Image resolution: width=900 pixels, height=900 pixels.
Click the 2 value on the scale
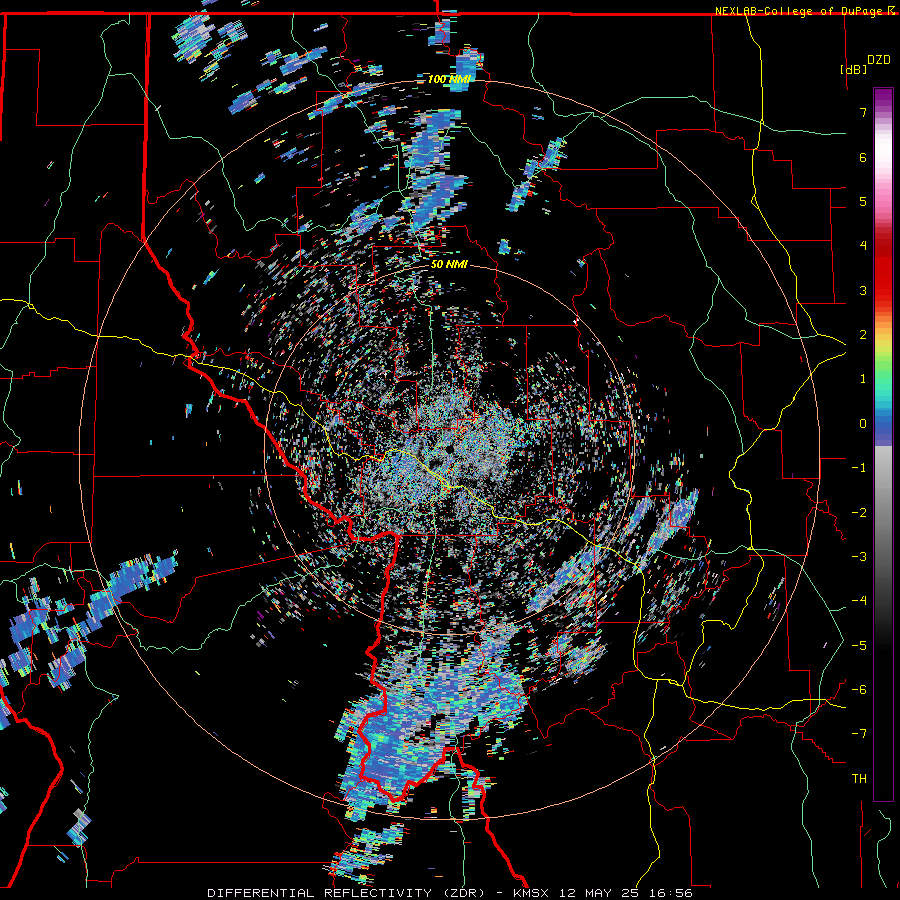pyautogui.click(x=863, y=335)
